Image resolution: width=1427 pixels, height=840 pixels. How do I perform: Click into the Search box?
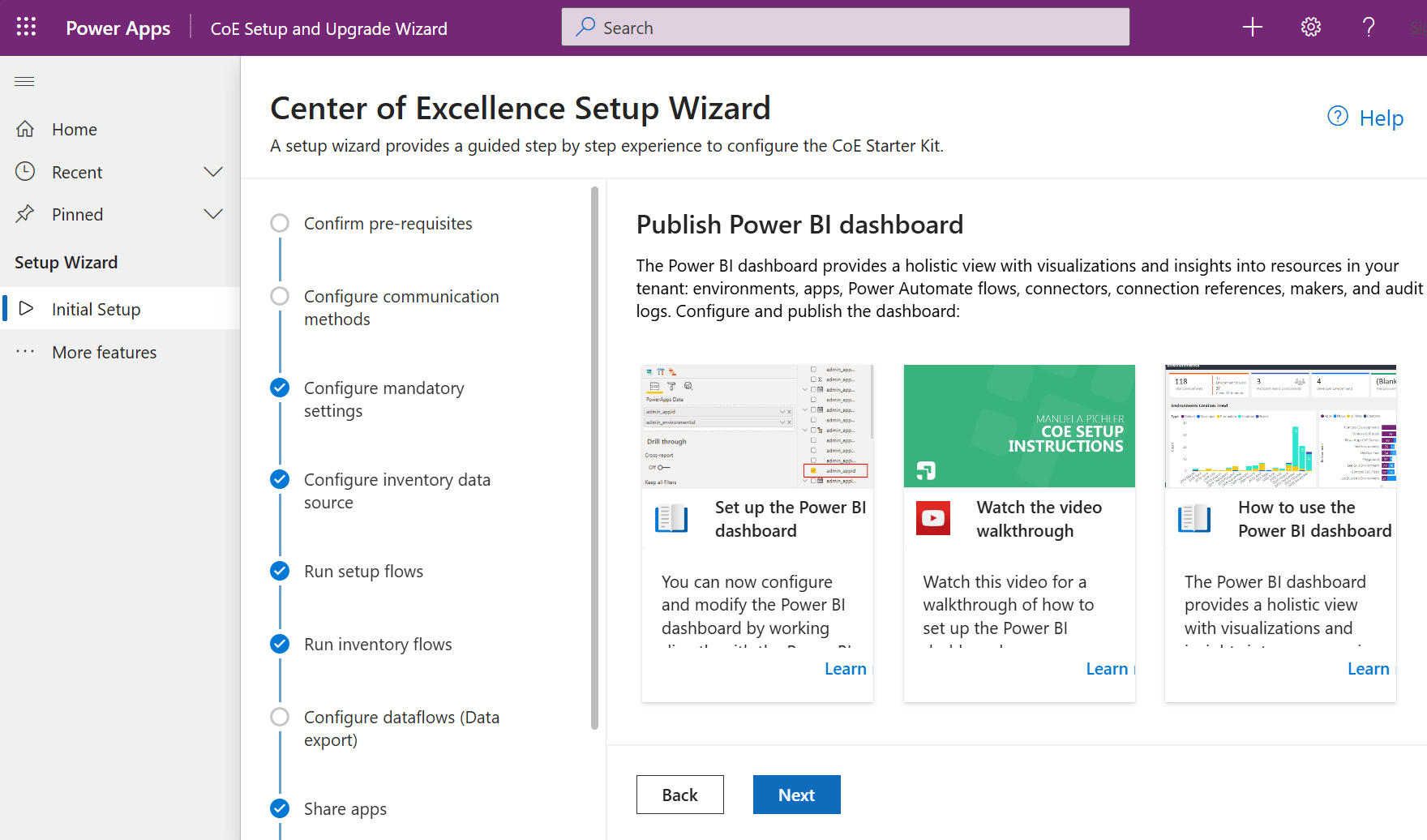click(x=845, y=28)
